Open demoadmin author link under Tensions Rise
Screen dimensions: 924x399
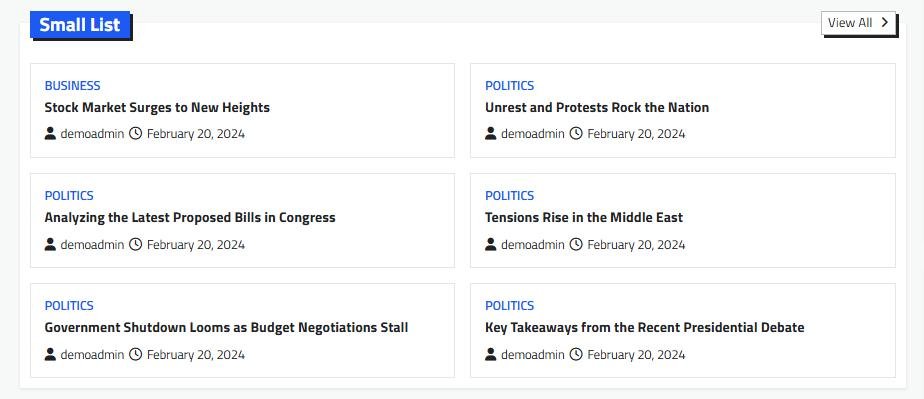533,245
